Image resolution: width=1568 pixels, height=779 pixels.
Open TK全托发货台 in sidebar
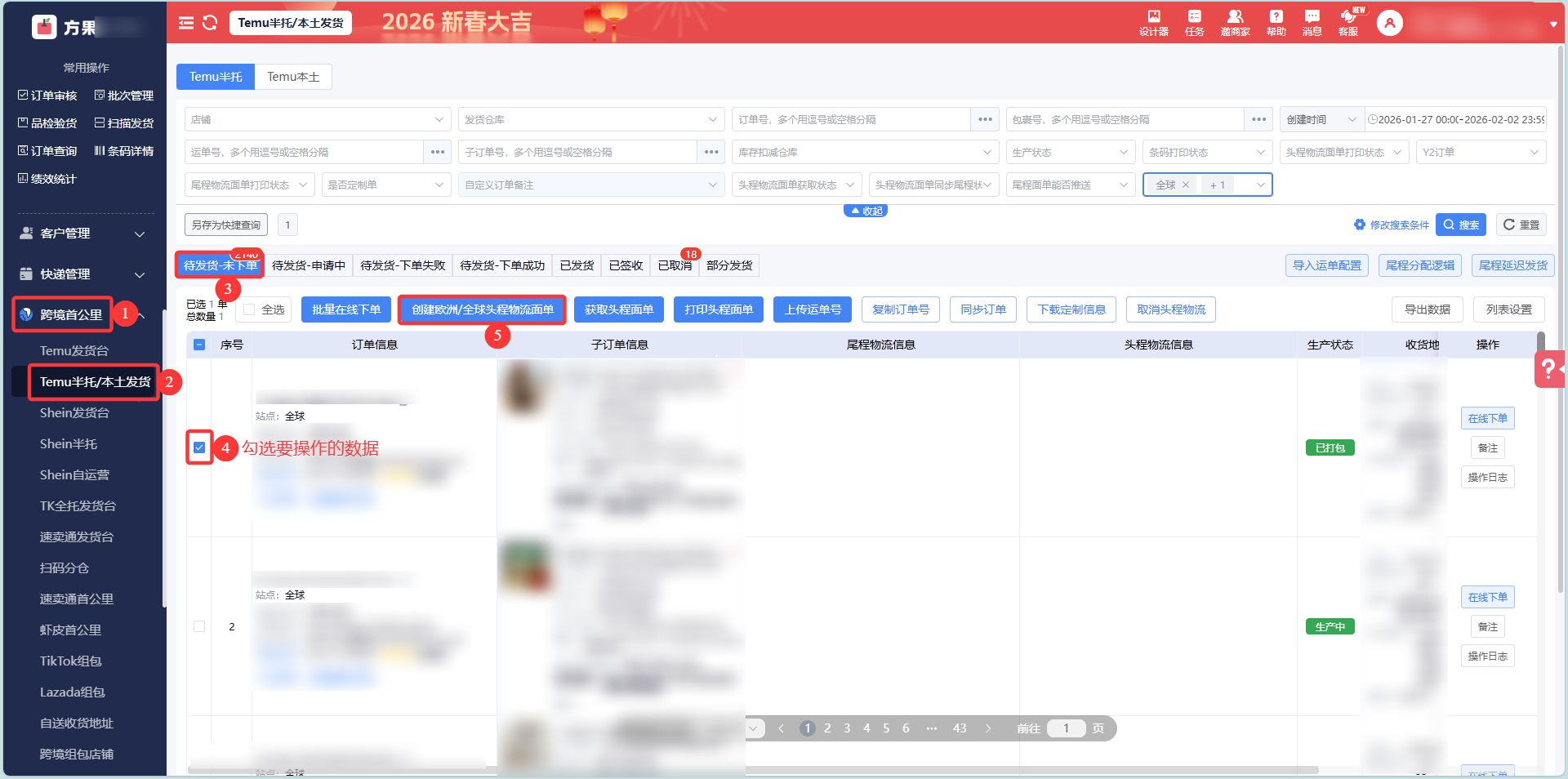(78, 506)
